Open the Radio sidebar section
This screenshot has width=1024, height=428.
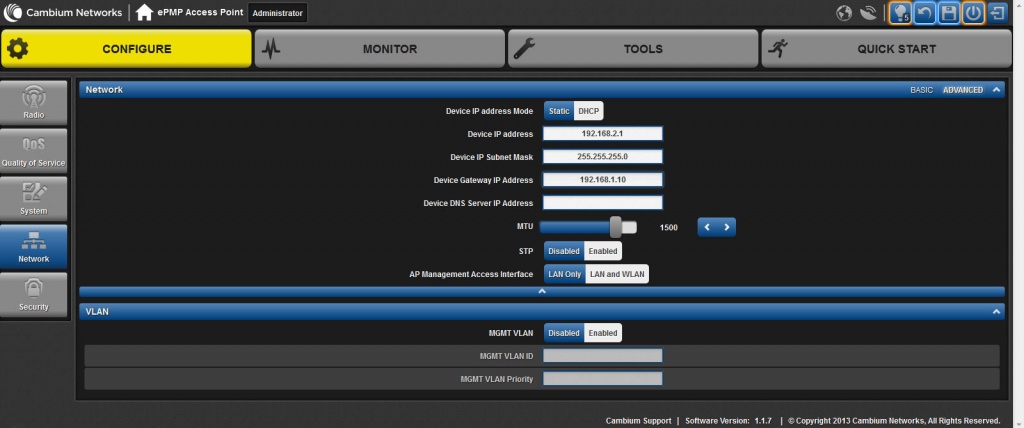34,104
